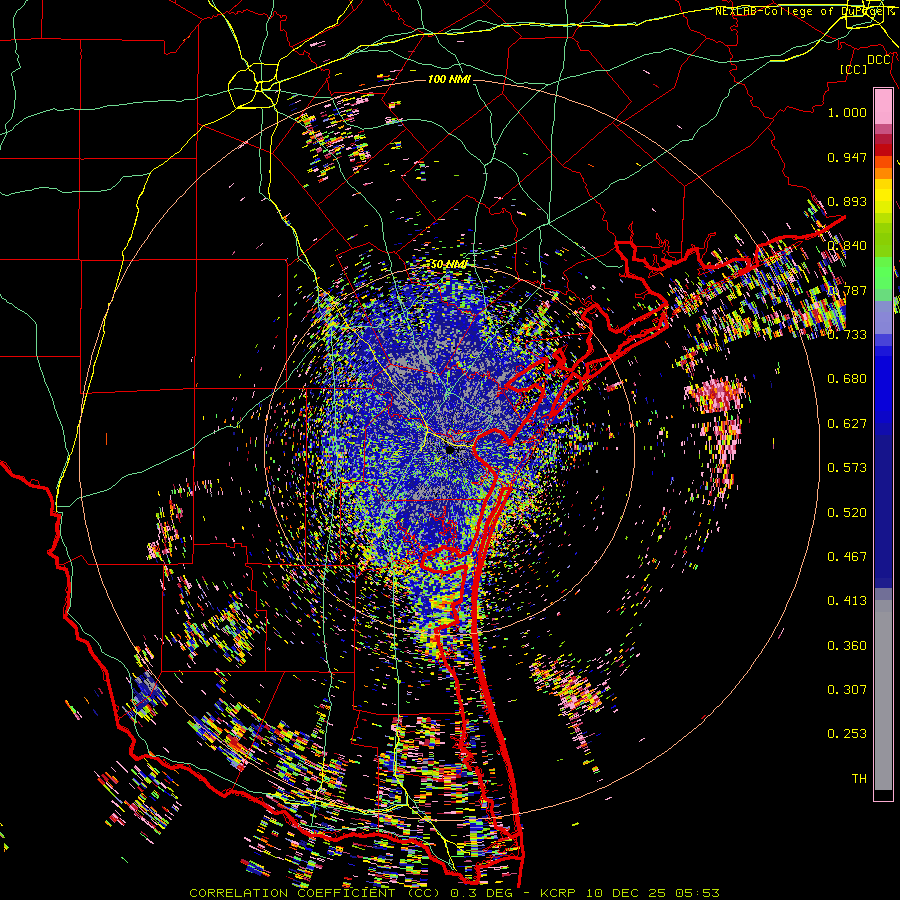Click the CORRELATION COEFFICIENT (CC) caption text
900x900 pixels.
coord(315,893)
